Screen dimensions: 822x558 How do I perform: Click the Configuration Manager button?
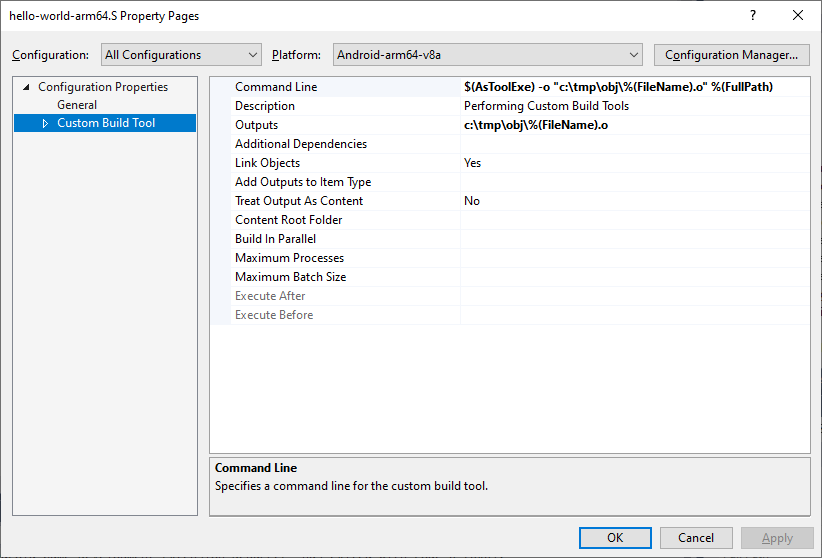731,55
